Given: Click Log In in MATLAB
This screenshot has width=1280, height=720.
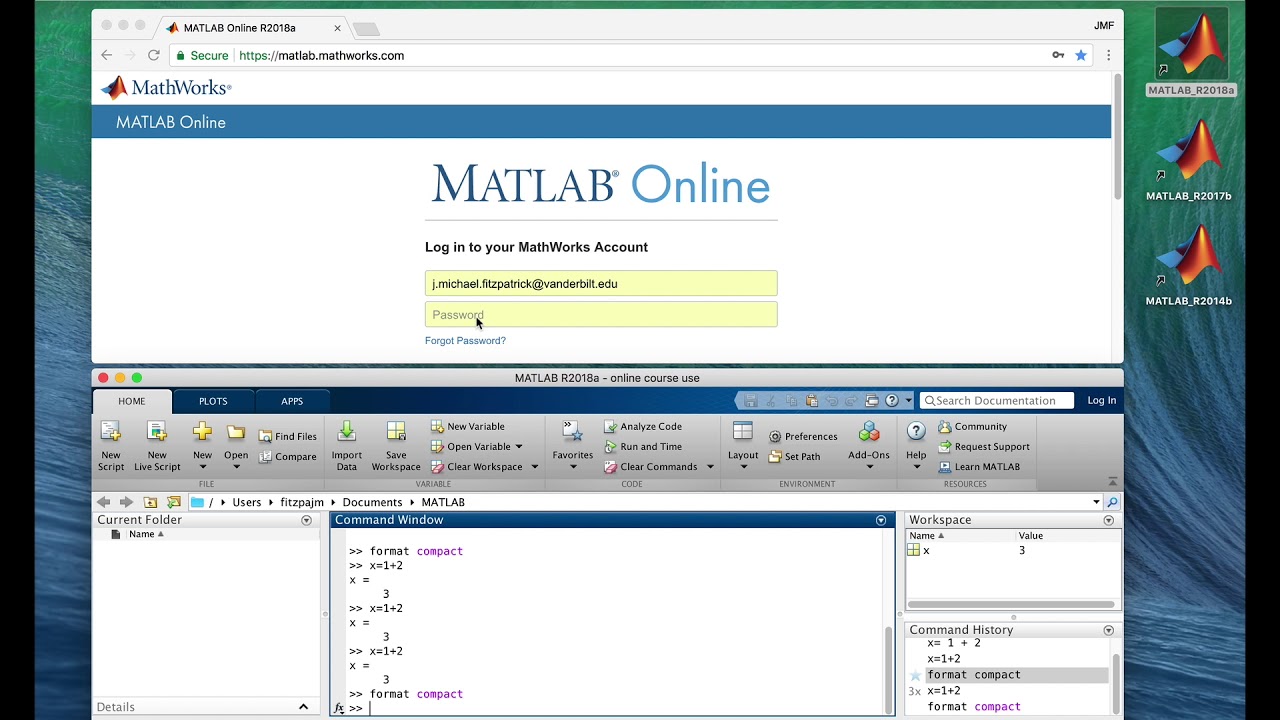Looking at the screenshot, I should pos(1101,400).
